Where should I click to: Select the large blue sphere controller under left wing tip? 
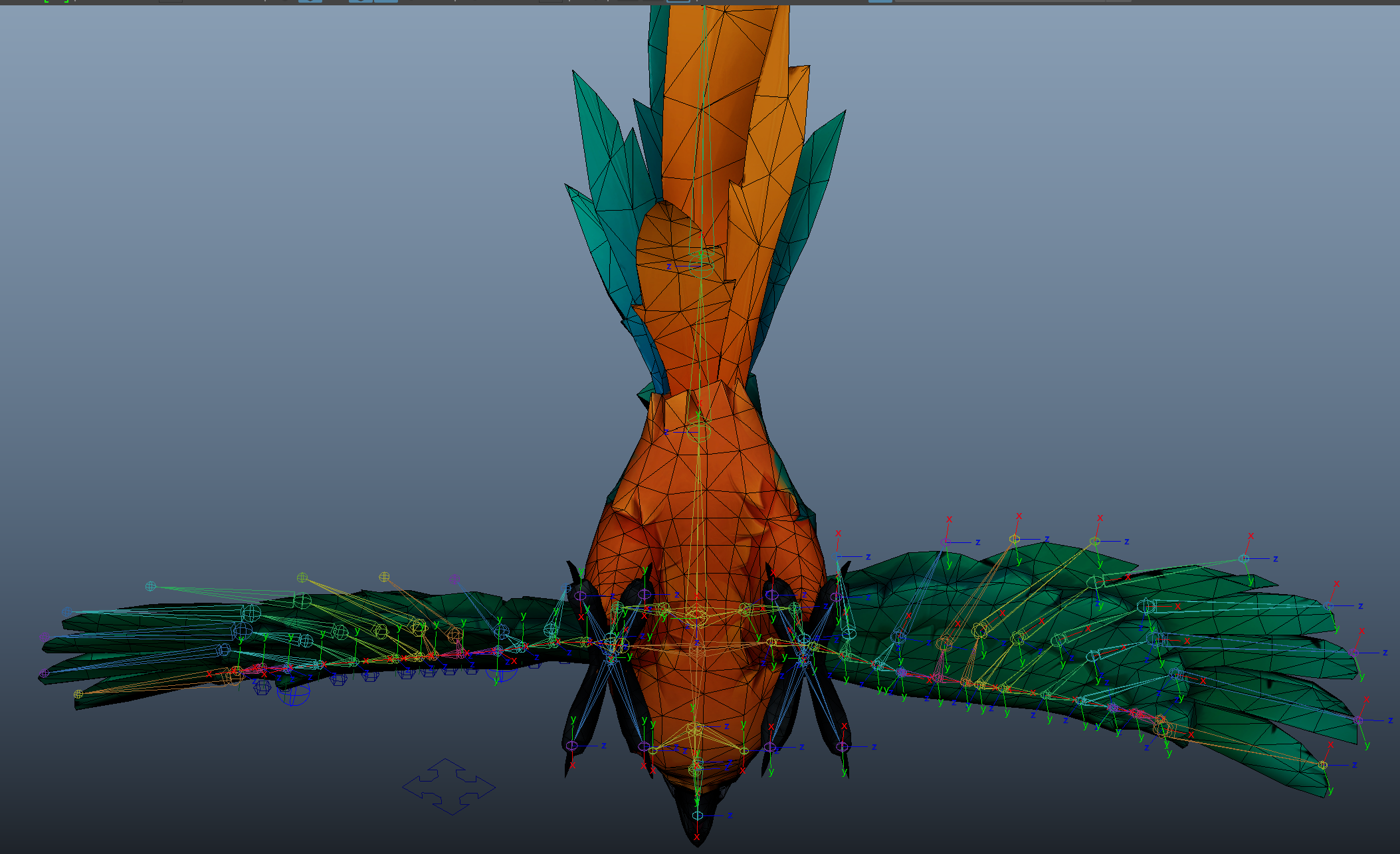click(x=293, y=694)
